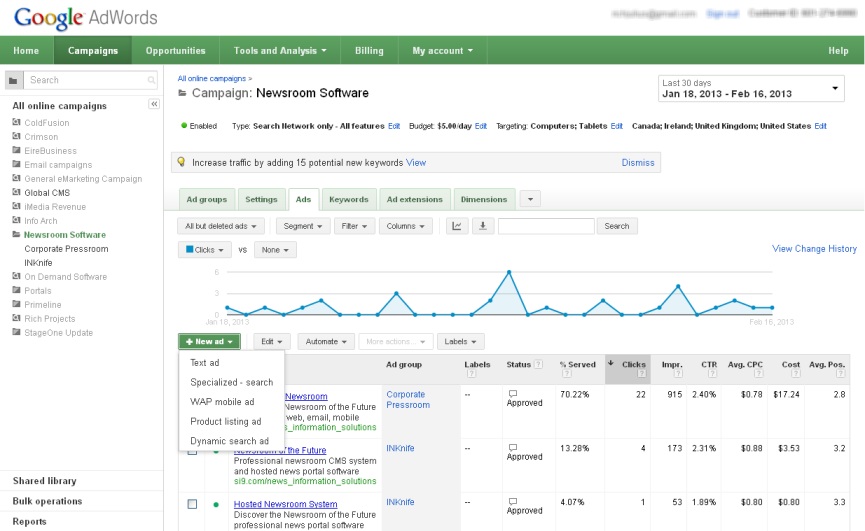Open the INKnife ad group in sidebar
The width and height of the screenshot is (865, 531).
click(38, 262)
